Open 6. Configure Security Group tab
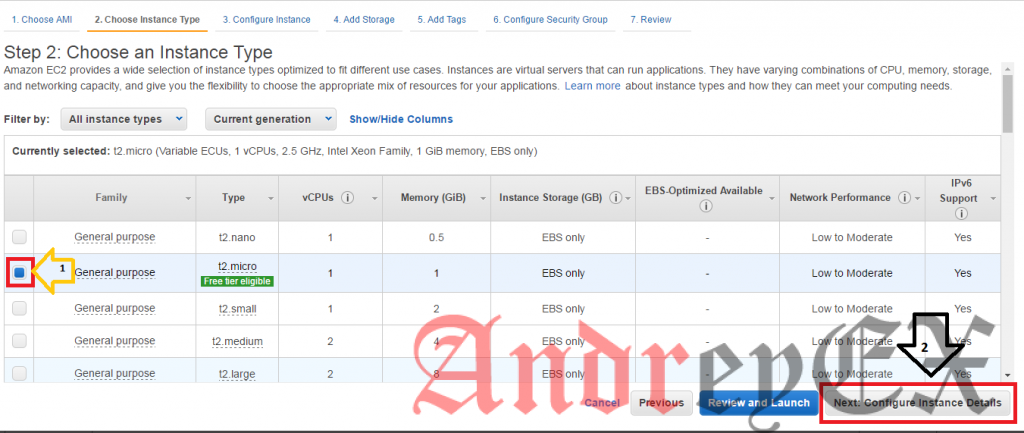 pos(550,20)
